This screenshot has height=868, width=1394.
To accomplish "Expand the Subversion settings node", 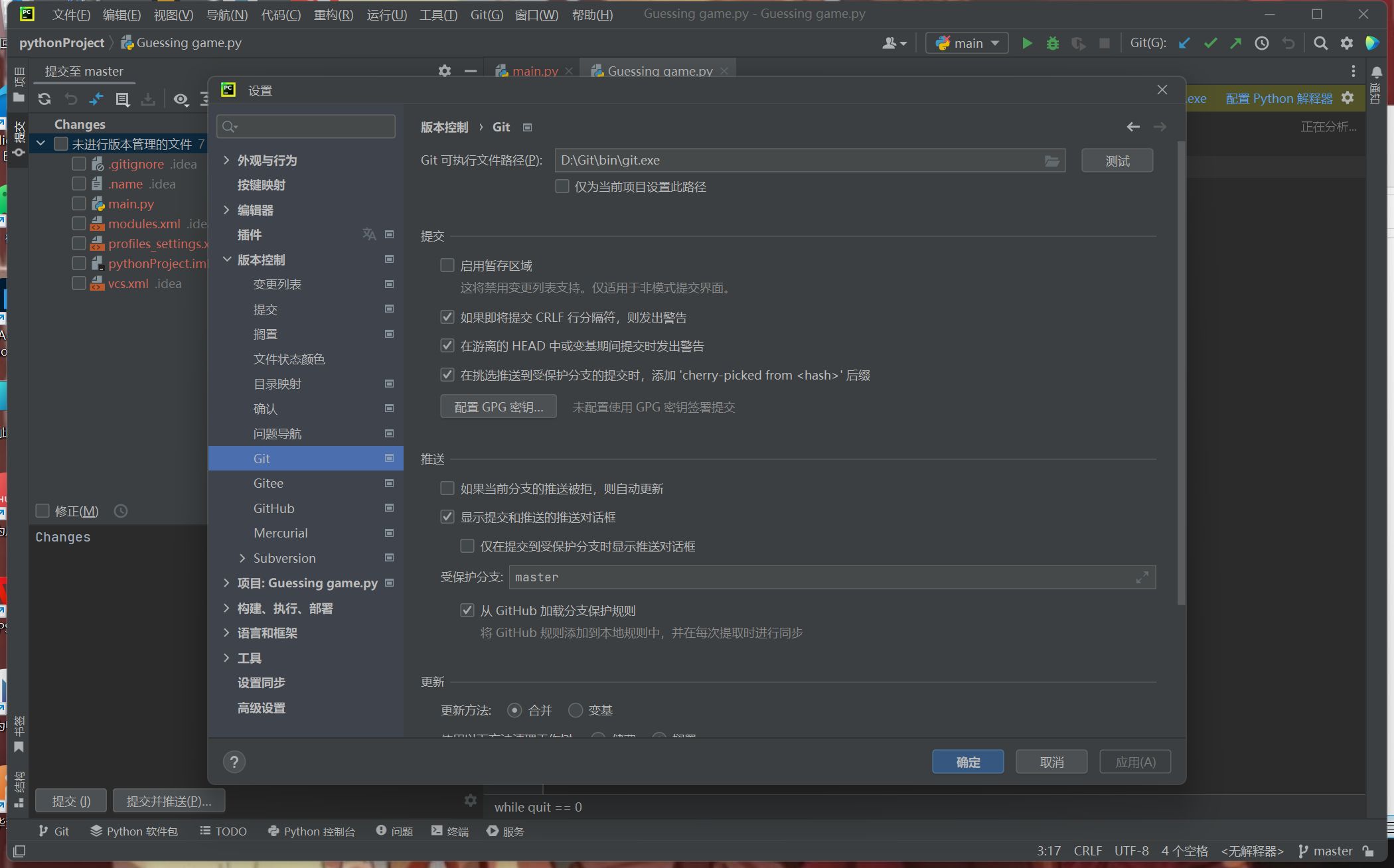I will pyautogui.click(x=242, y=558).
